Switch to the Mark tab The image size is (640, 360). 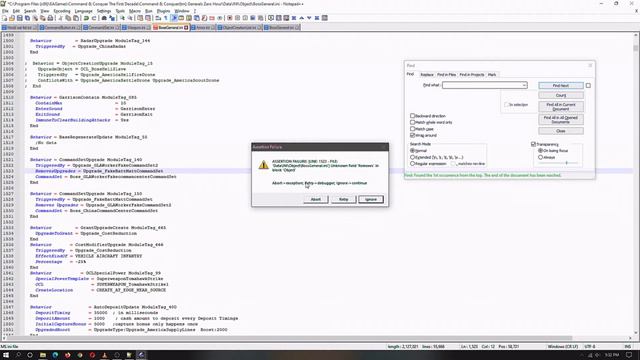(492, 75)
